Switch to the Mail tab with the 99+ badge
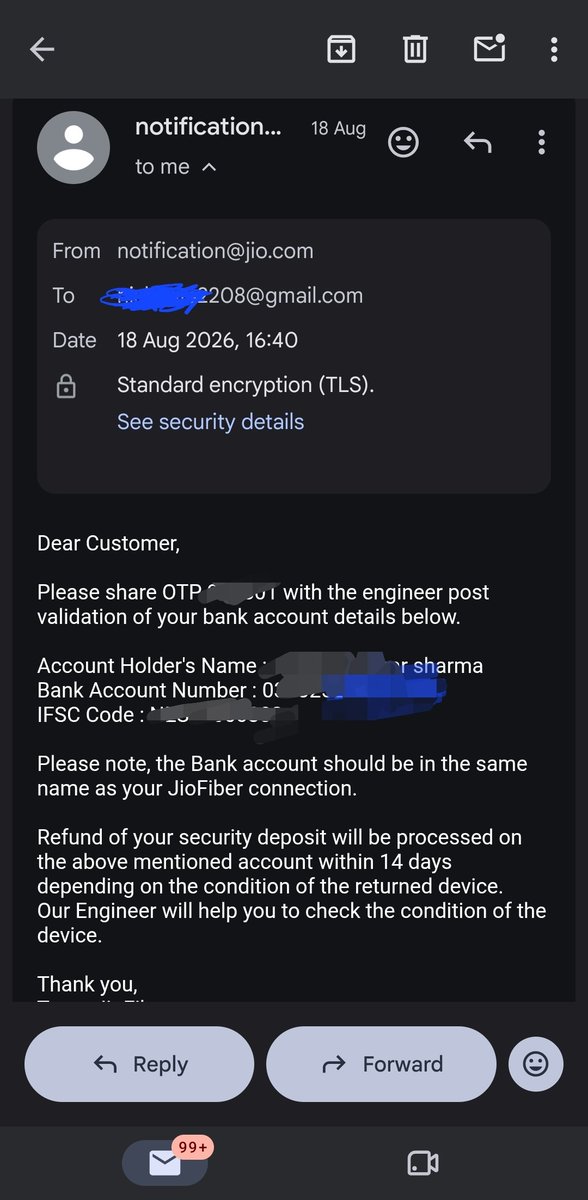The height and width of the screenshot is (1200, 588). point(165,1162)
